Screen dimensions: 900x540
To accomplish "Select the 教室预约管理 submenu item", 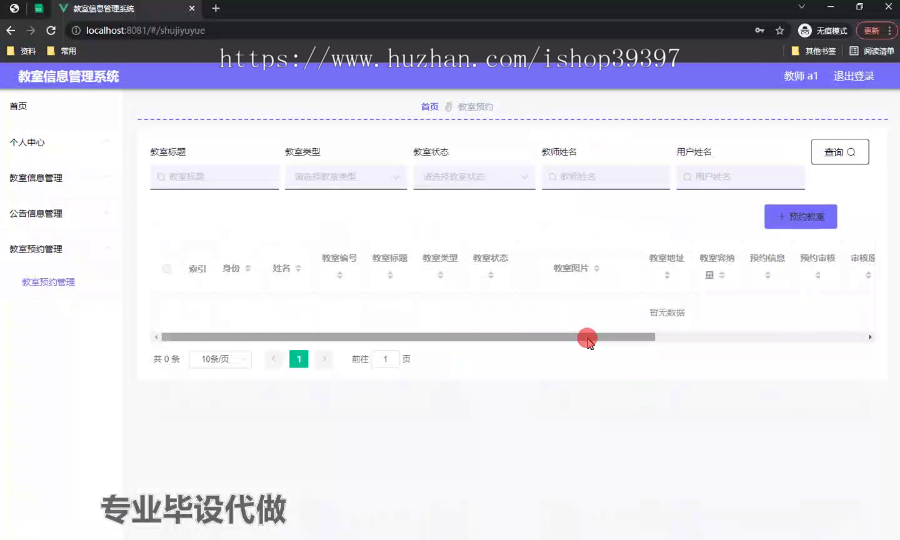I will (48, 282).
